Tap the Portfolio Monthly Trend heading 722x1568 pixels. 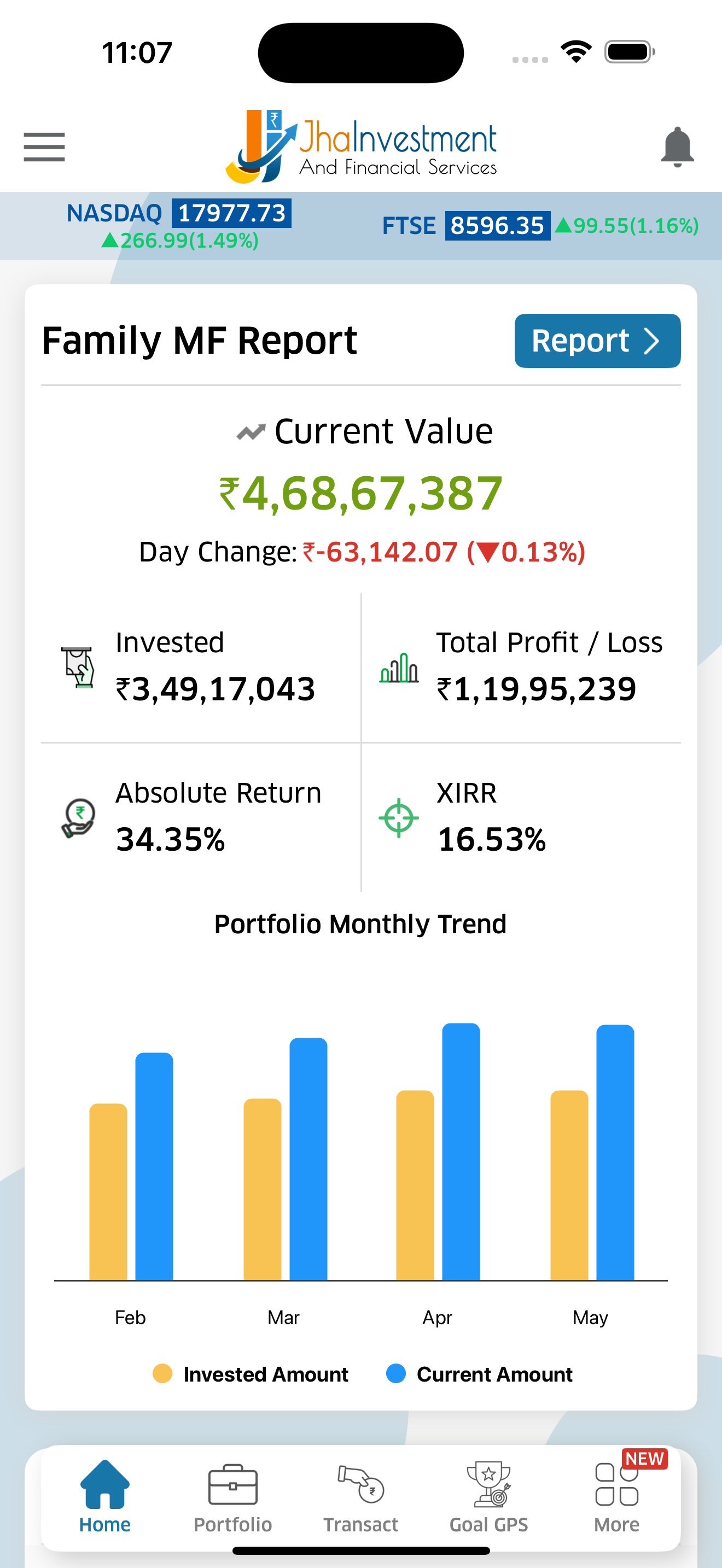tap(360, 924)
